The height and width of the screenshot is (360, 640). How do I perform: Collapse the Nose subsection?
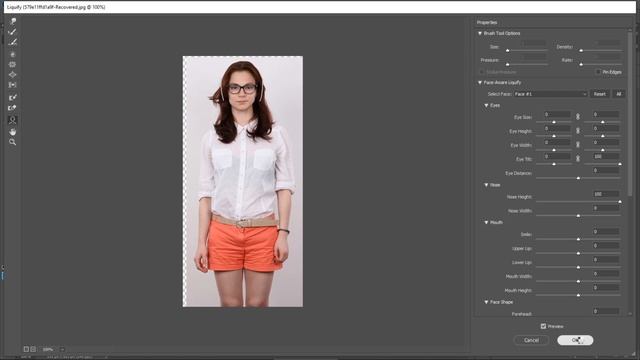[486, 185]
